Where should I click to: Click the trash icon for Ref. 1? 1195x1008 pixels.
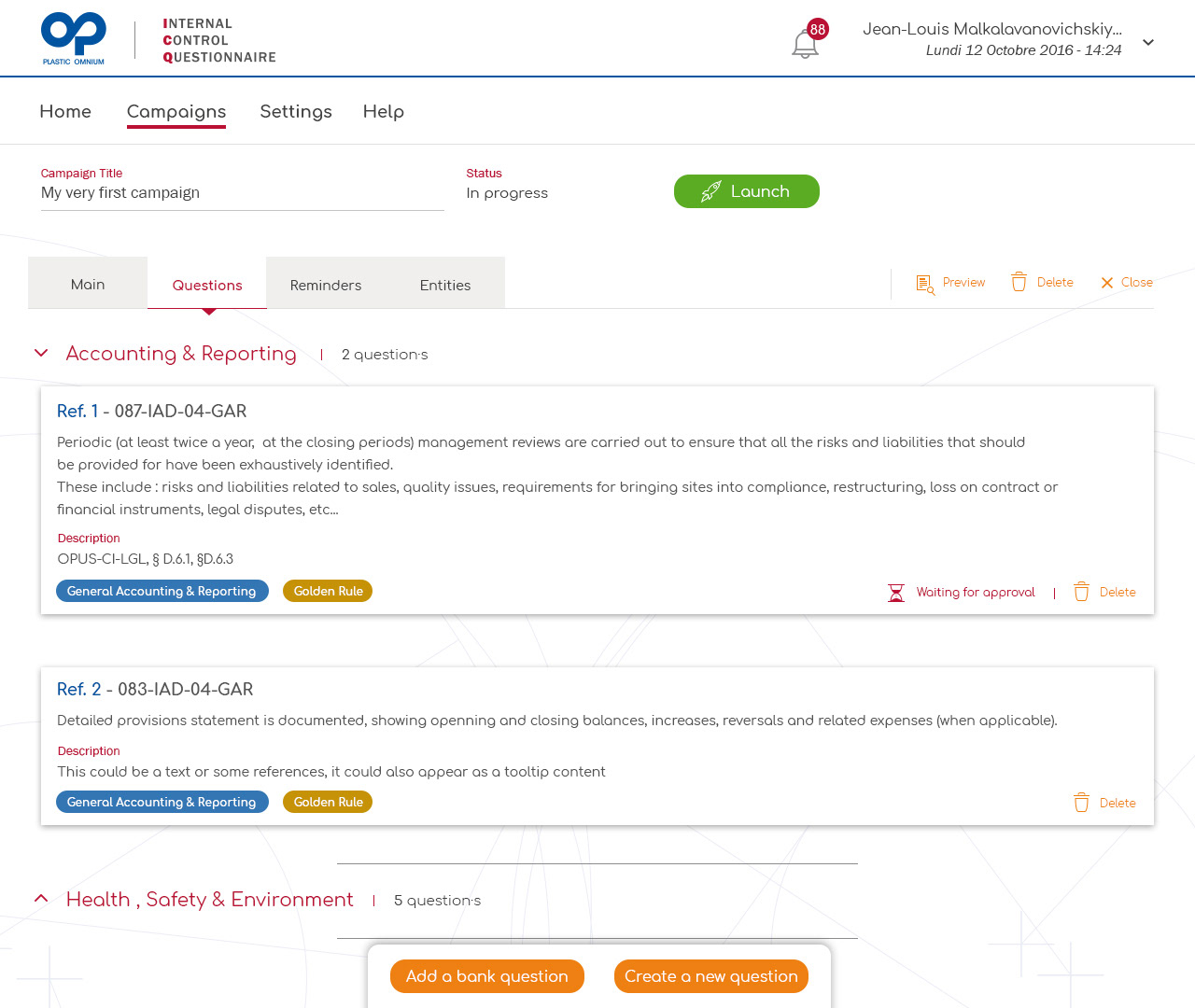1081,592
